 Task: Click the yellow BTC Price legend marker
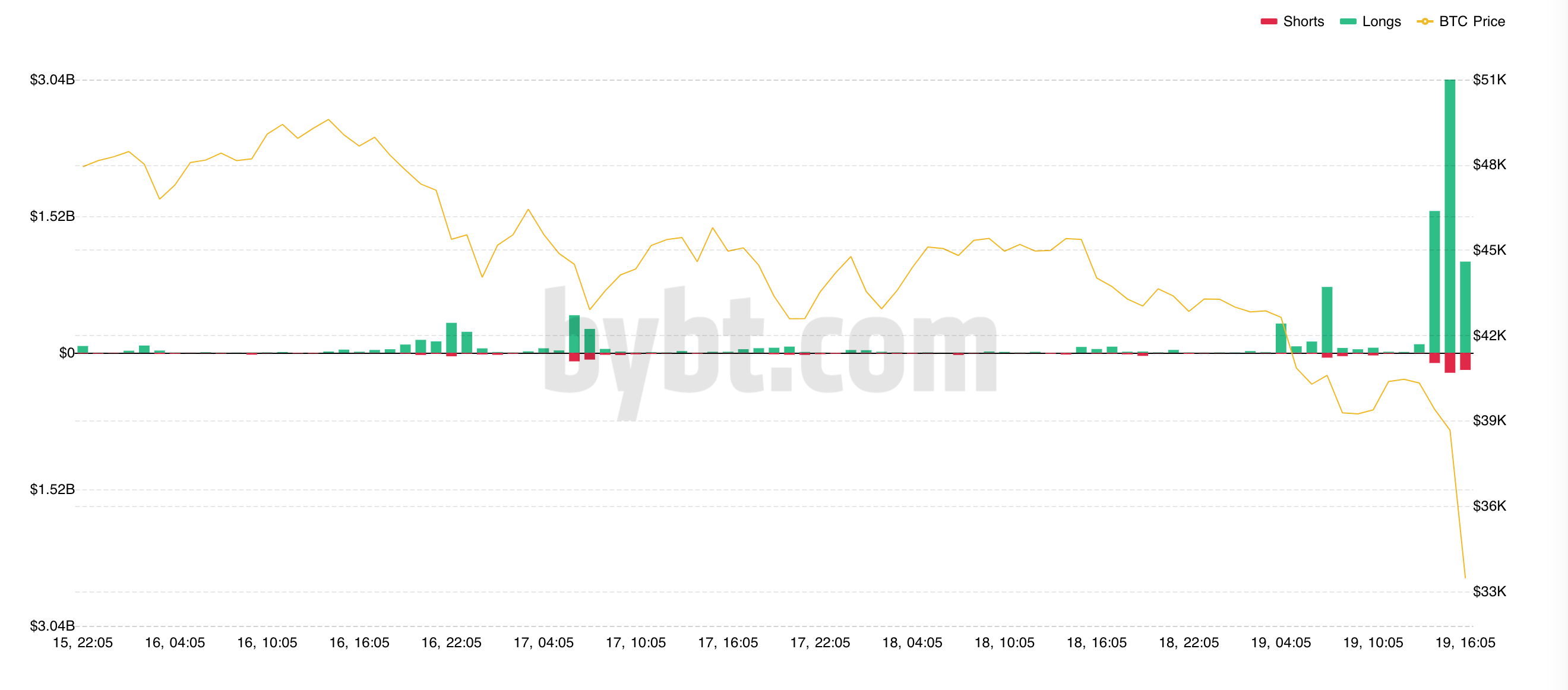[x=1424, y=21]
